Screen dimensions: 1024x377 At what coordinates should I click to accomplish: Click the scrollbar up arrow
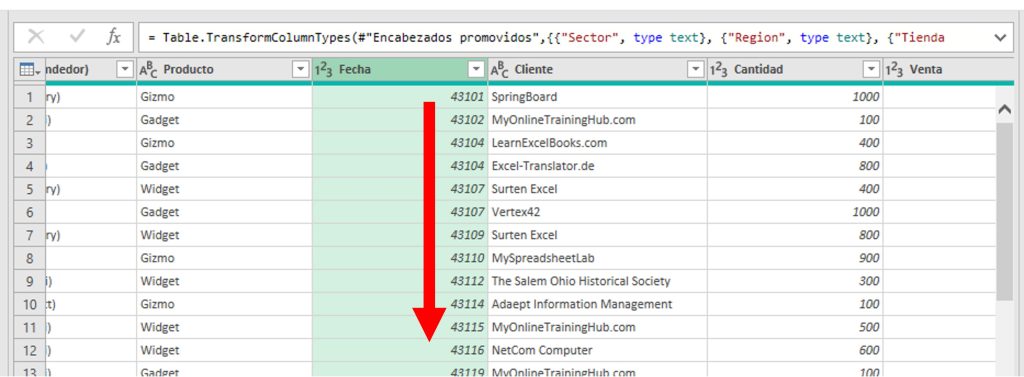click(1004, 109)
